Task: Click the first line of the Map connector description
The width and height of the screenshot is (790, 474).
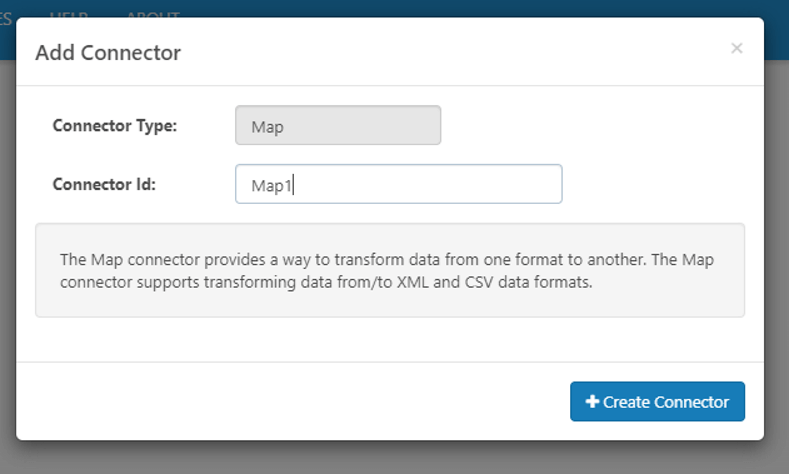Action: click(387, 260)
